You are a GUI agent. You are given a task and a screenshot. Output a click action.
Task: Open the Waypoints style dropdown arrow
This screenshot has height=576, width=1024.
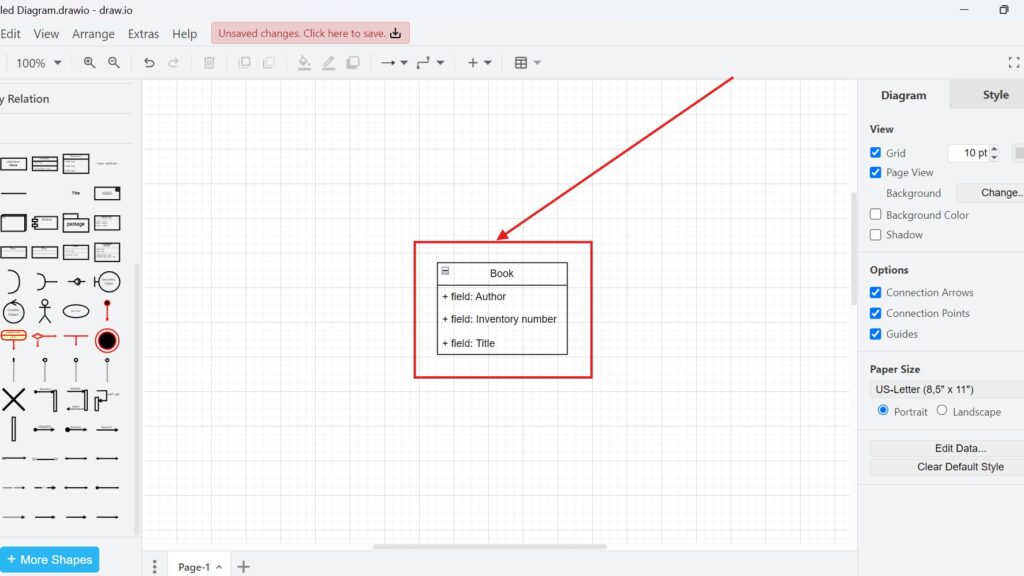click(438, 62)
